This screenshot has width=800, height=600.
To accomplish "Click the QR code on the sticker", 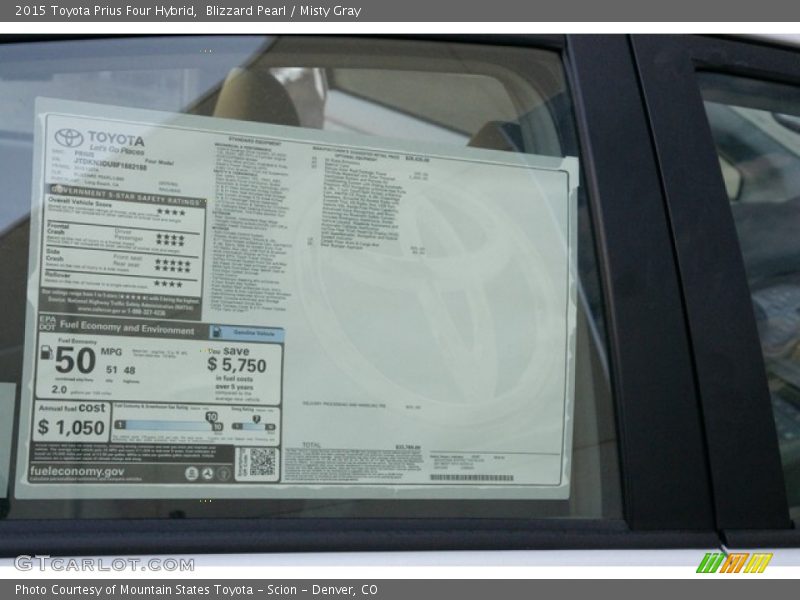I will click(x=262, y=462).
